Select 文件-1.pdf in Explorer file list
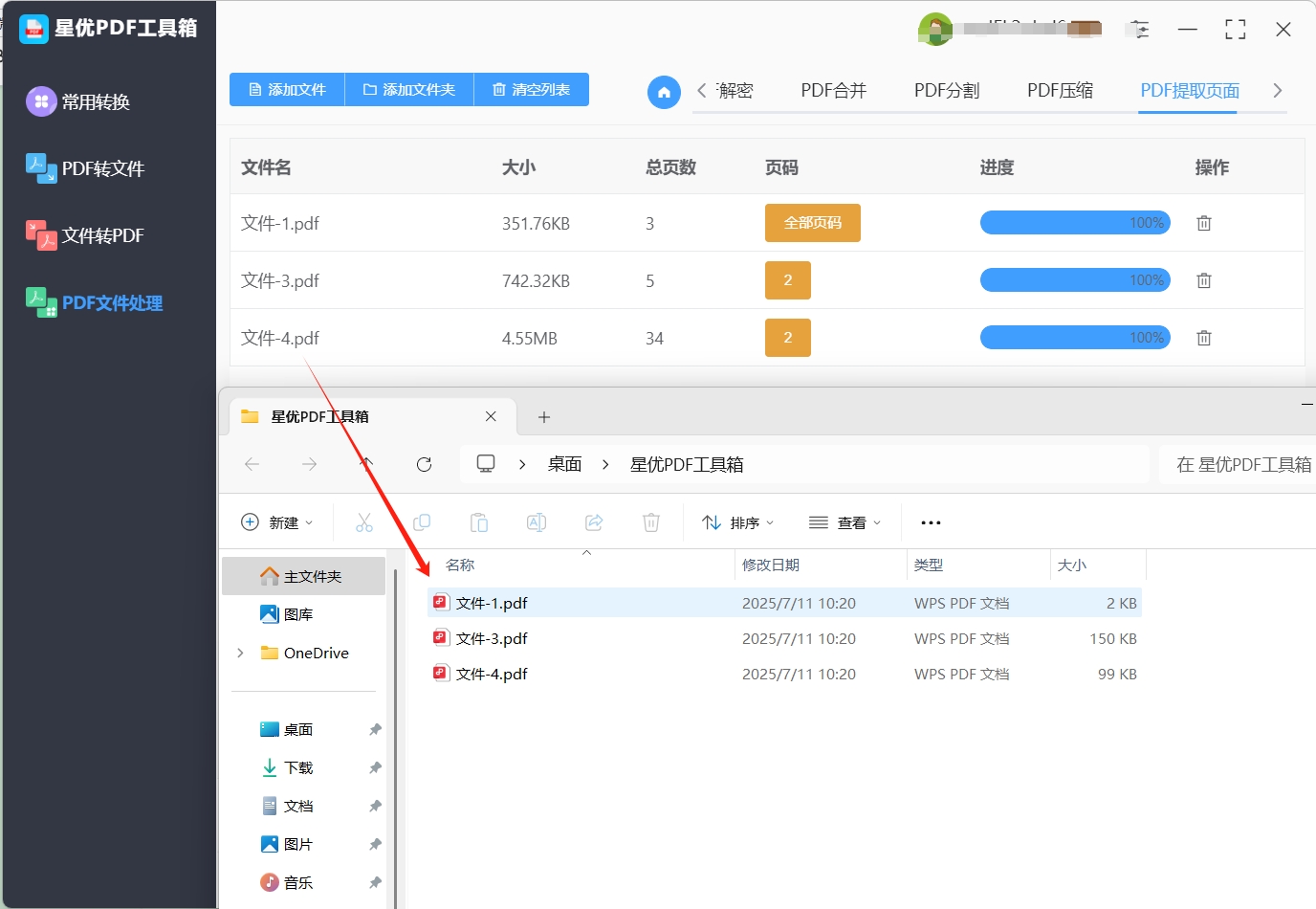 (784, 603)
